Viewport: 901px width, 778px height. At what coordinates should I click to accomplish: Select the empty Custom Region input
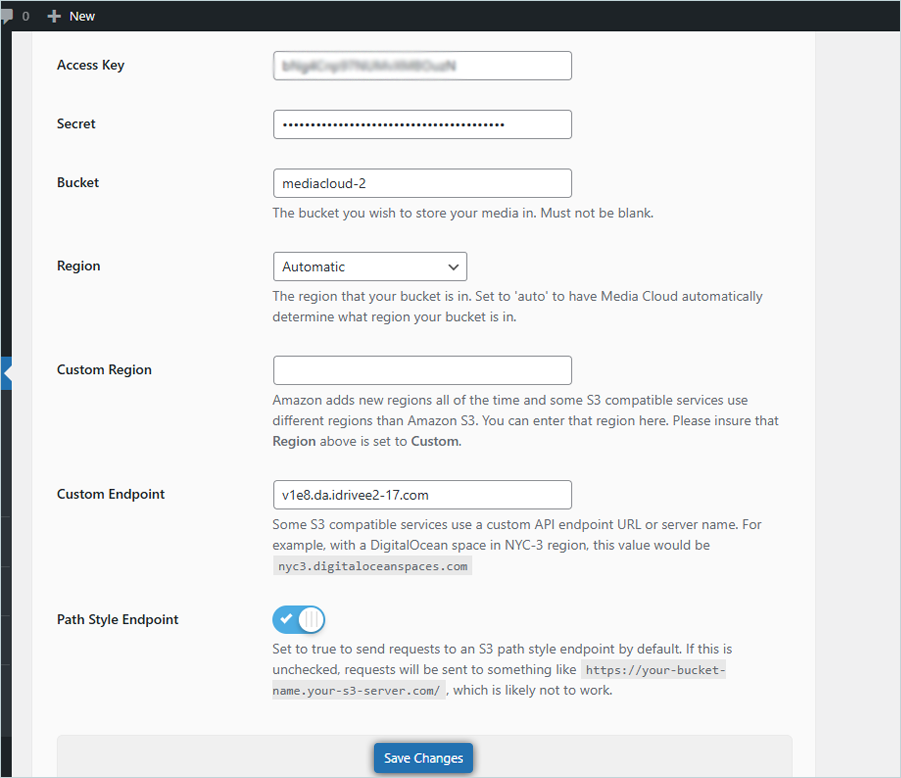tap(421, 370)
